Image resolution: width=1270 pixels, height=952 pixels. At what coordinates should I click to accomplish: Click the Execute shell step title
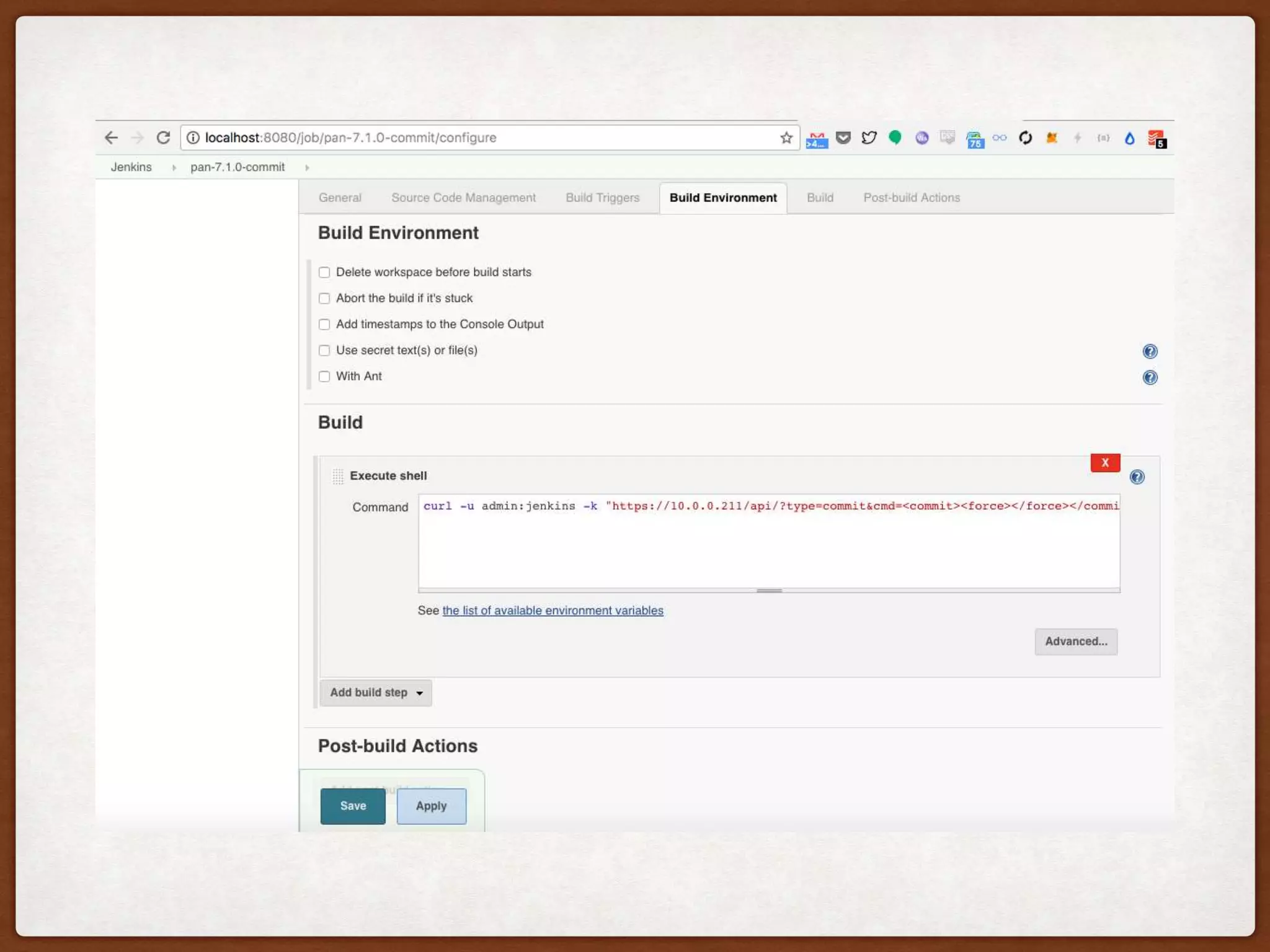[388, 476]
